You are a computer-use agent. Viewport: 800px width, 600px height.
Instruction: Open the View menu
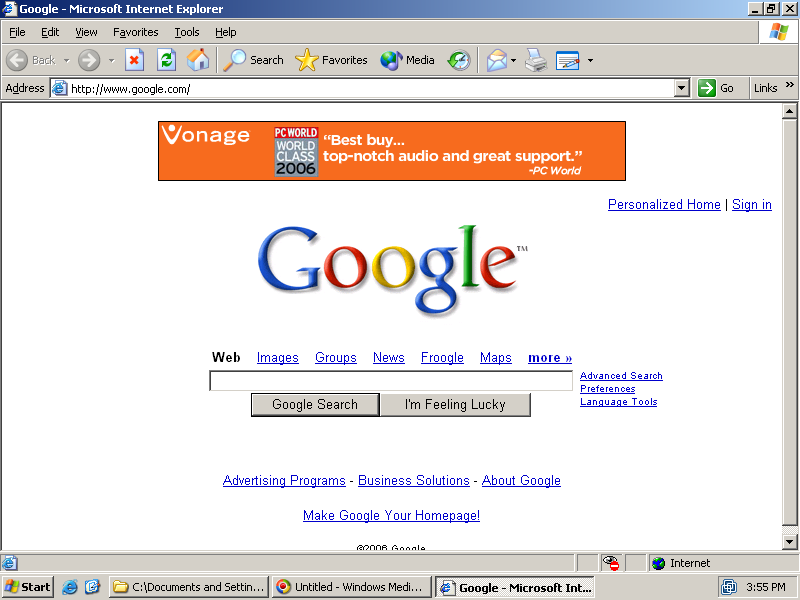pos(86,32)
